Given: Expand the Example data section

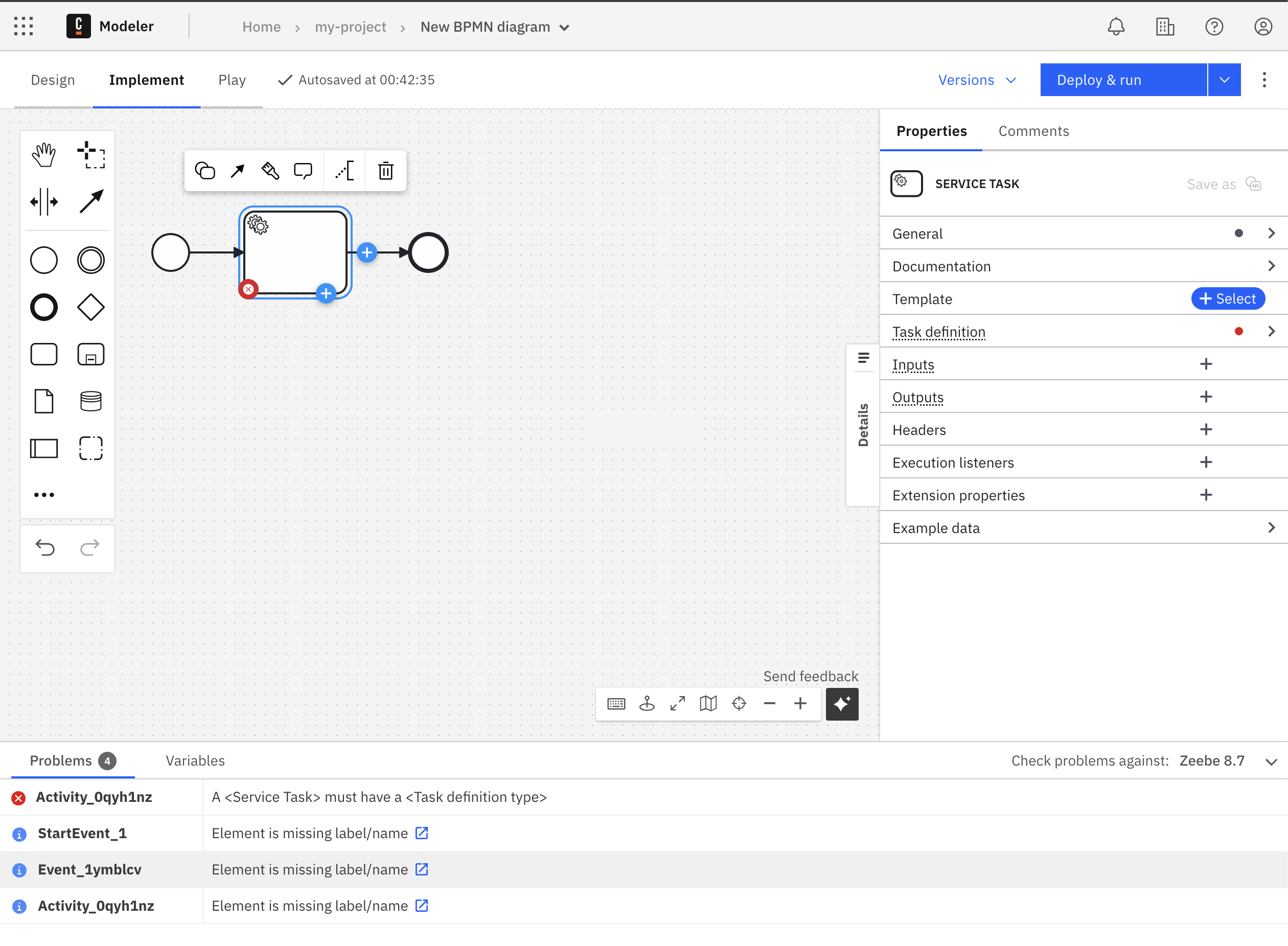Looking at the screenshot, I should click(x=1084, y=528).
